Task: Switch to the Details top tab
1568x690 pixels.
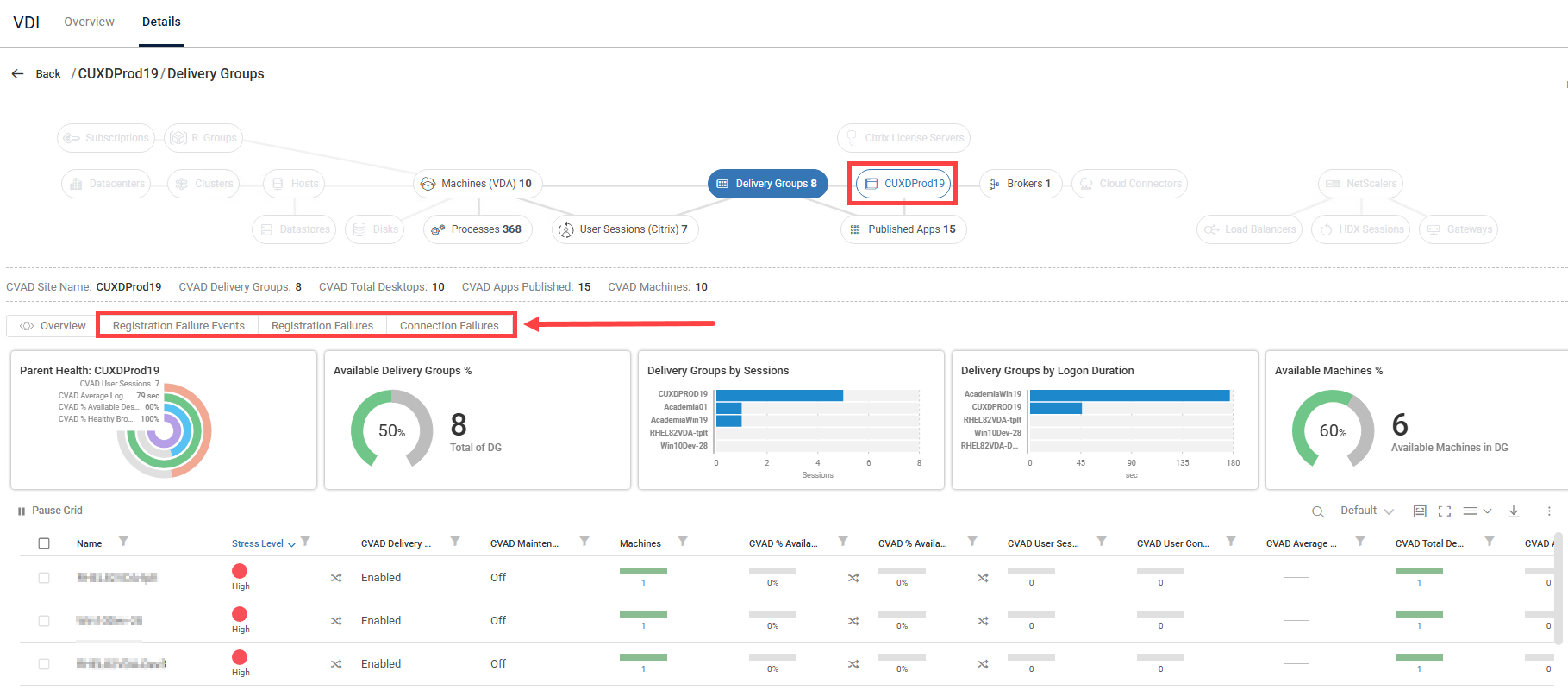Action: [x=161, y=22]
